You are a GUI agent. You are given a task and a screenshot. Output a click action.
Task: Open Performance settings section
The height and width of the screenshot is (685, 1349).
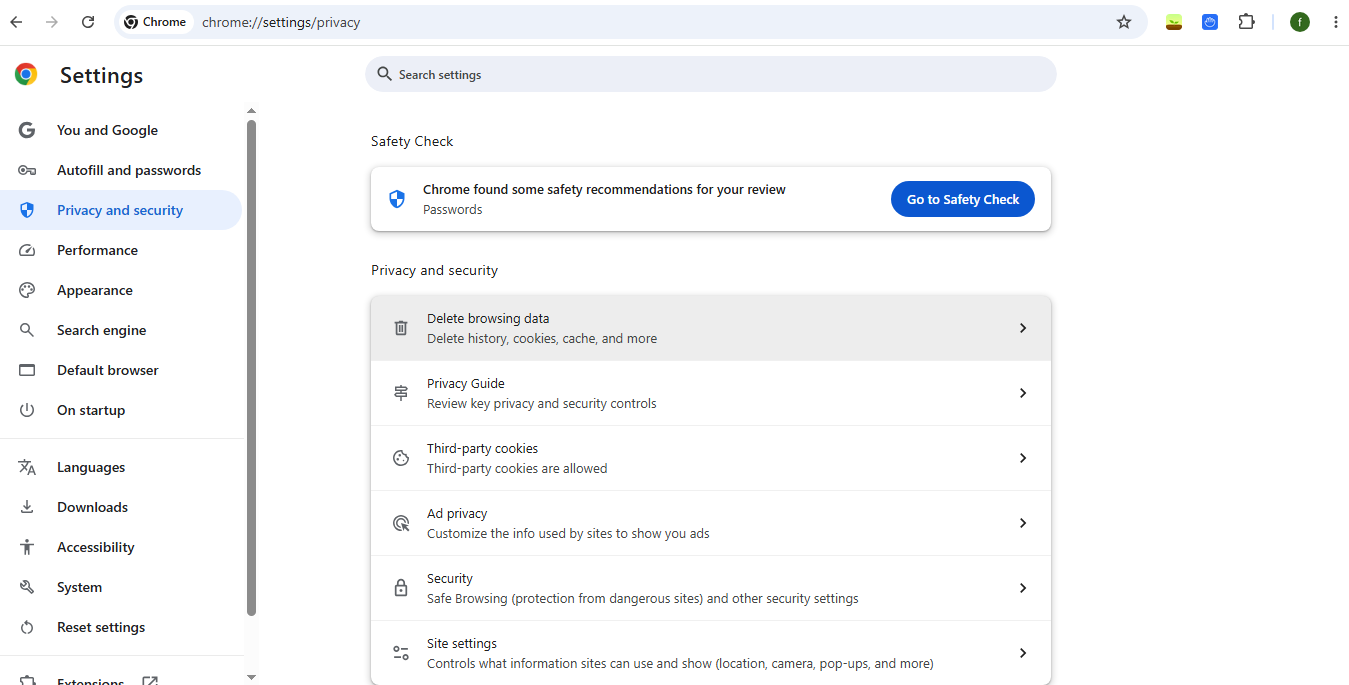point(121,250)
